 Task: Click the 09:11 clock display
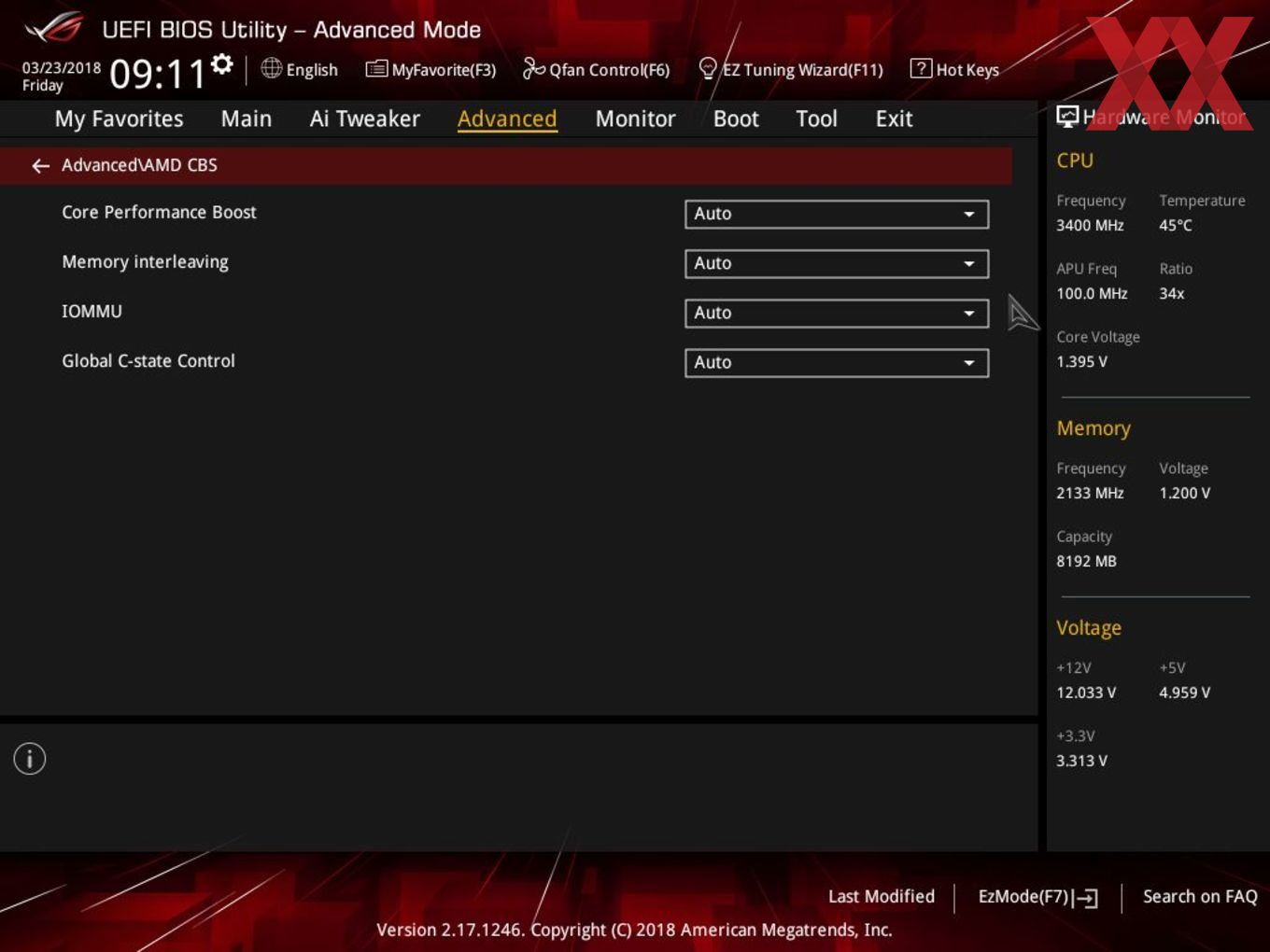tap(157, 73)
